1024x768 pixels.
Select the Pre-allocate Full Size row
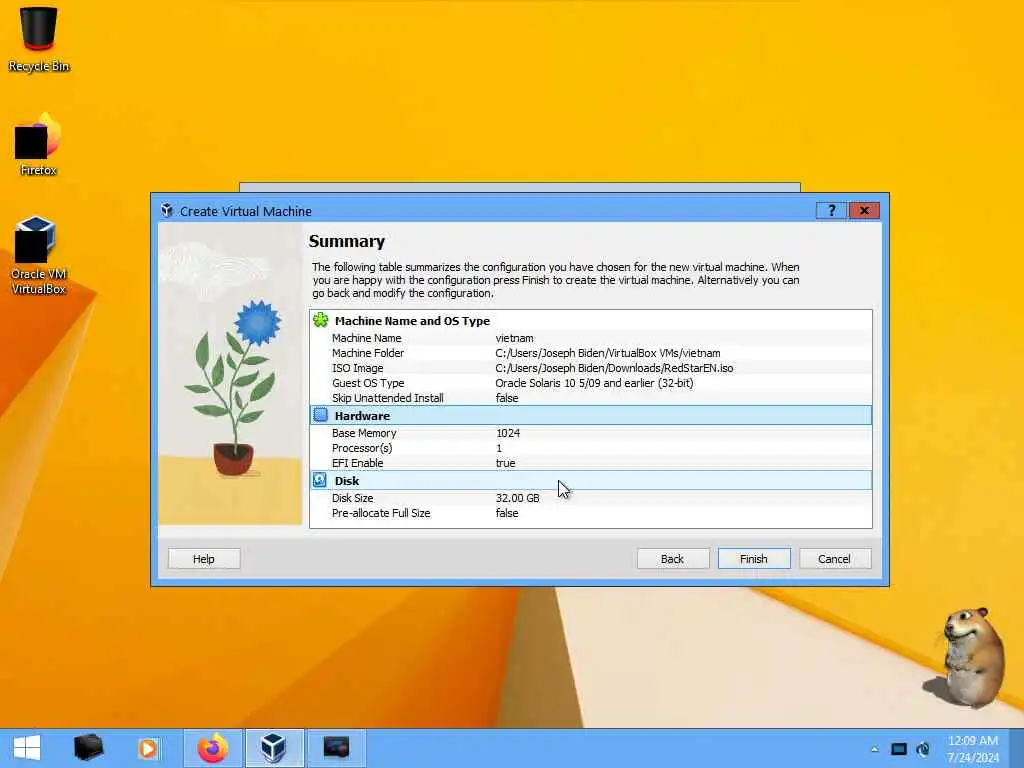point(591,513)
